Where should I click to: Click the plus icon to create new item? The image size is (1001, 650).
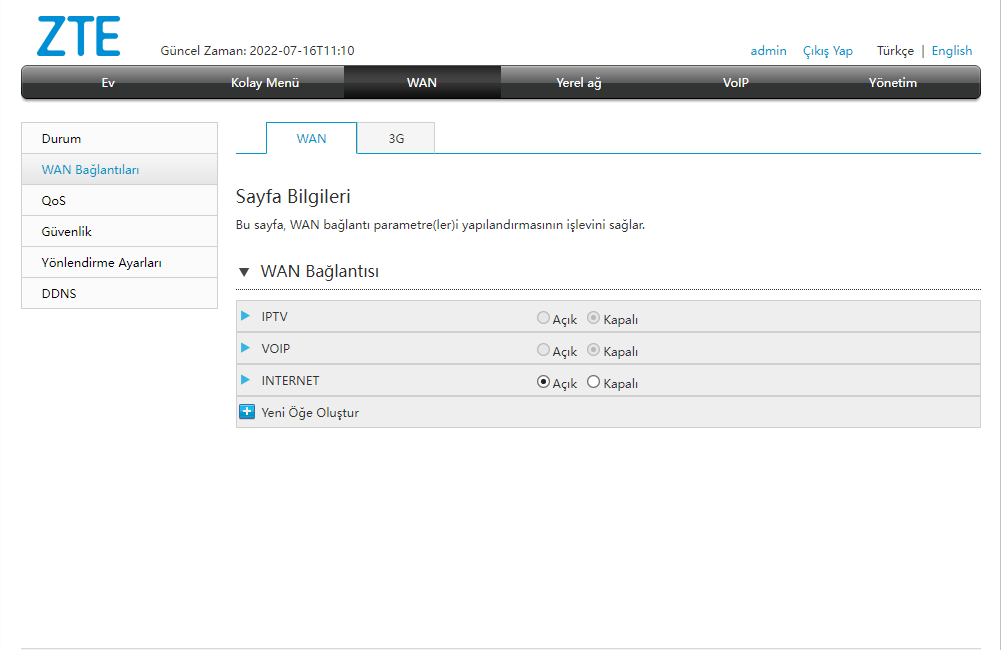[247, 412]
